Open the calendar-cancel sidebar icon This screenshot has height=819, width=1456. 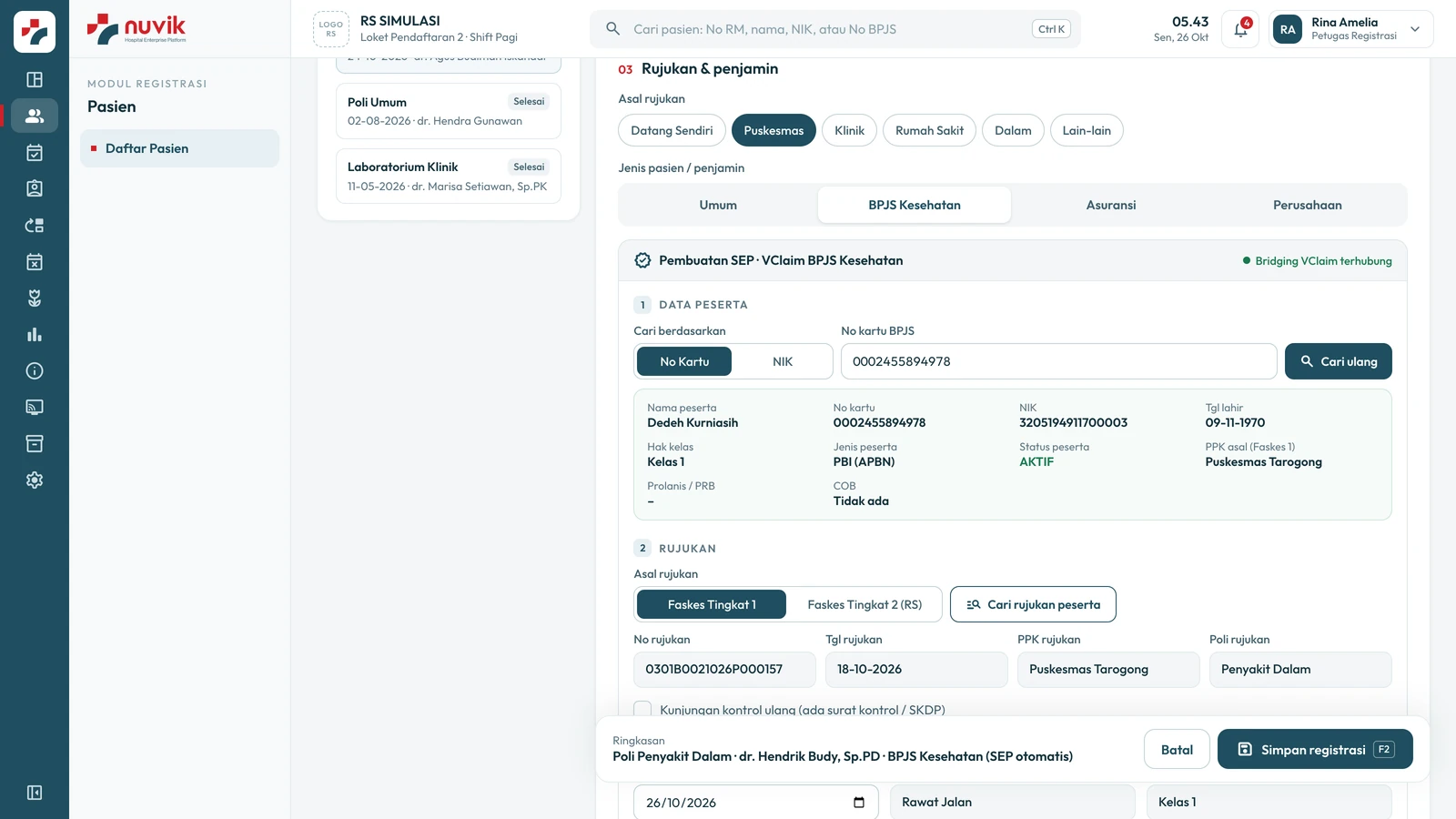pos(35,261)
